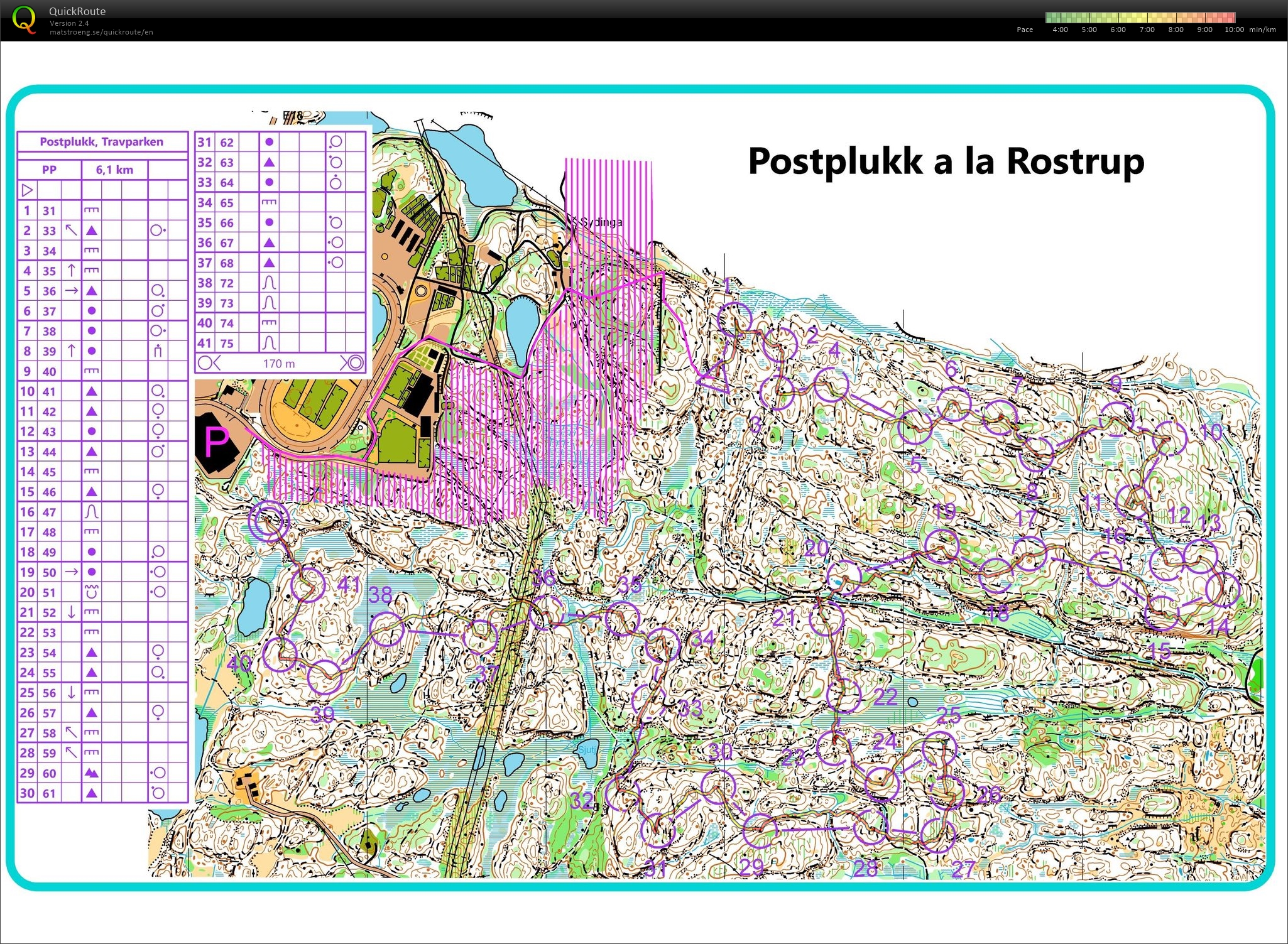Click control circle 27 on the map
This screenshot has height=944, width=1288.
[x=937, y=835]
